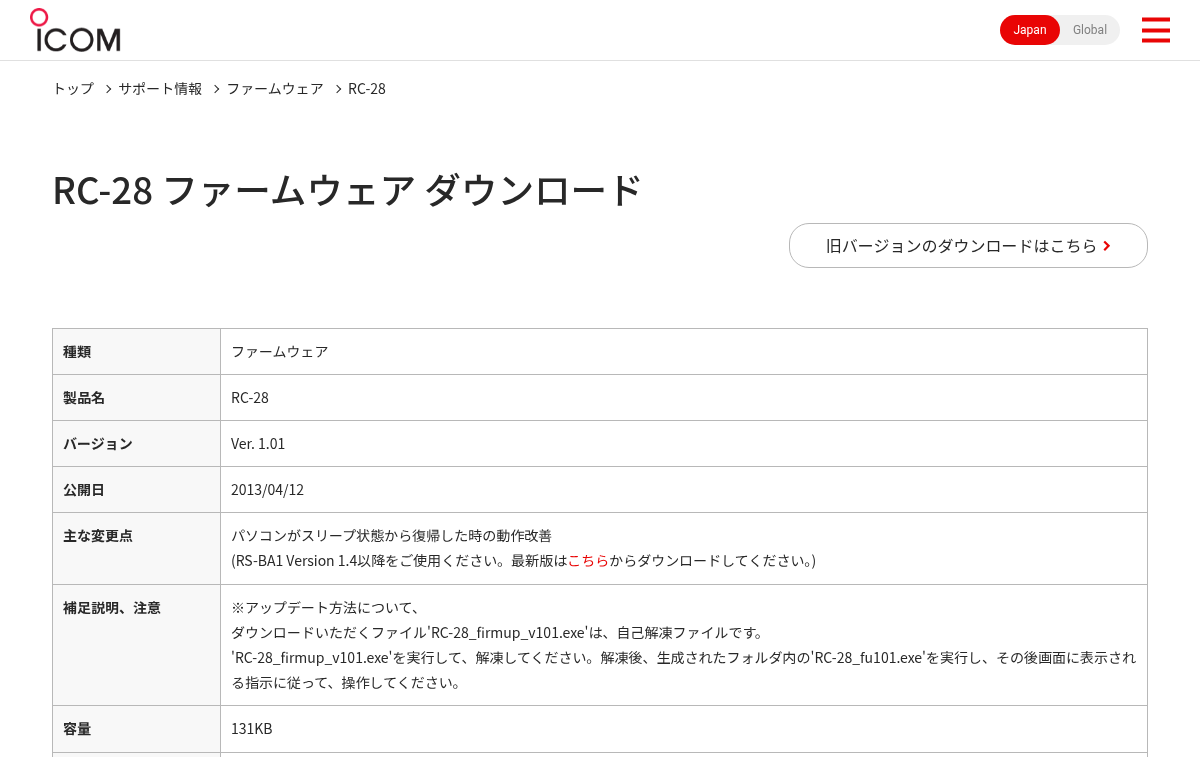Click the ICOM logo
This screenshot has height=757, width=1200.
point(75,30)
